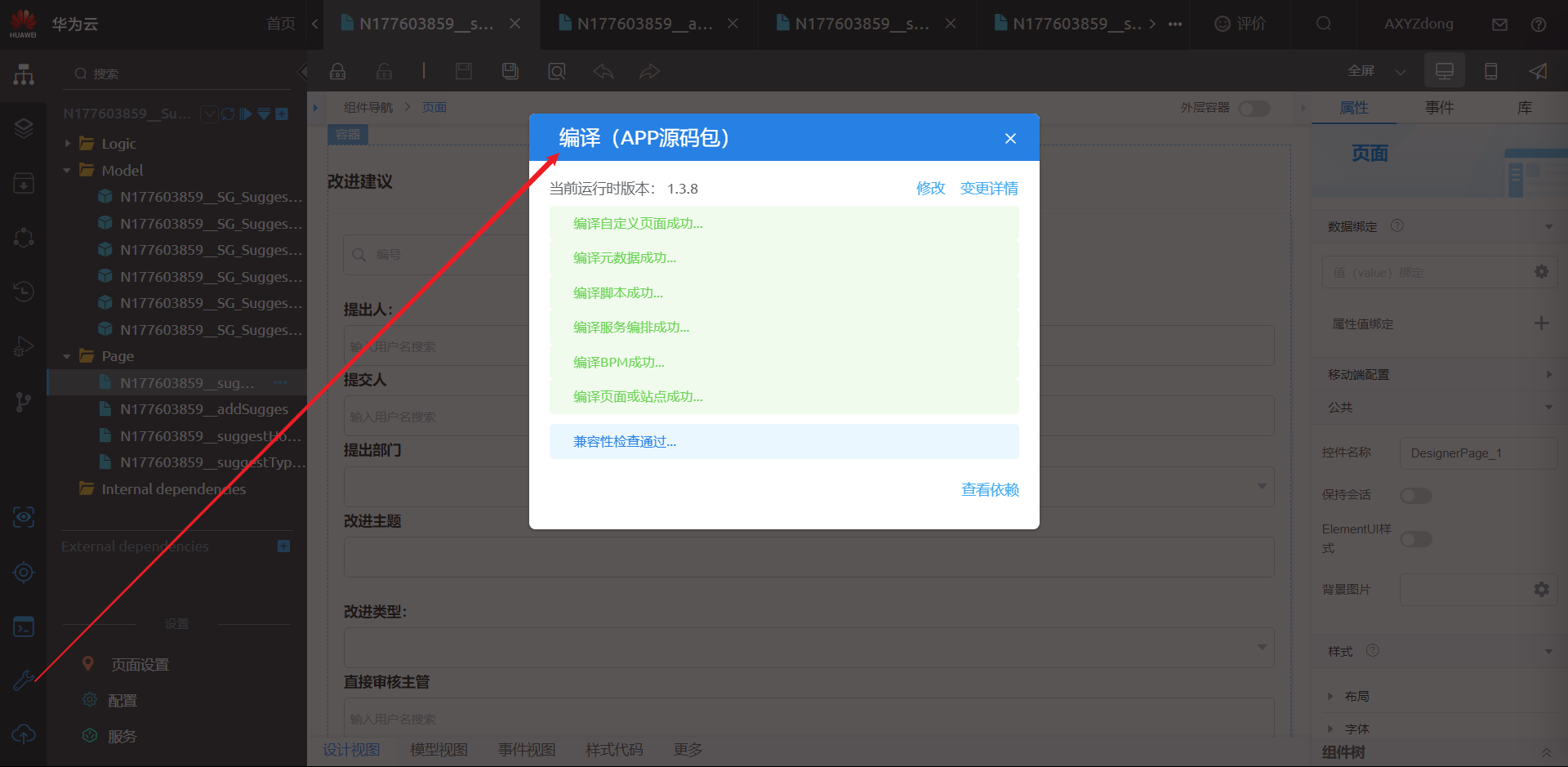This screenshot has width=1568, height=767.
Task: Open the 事件视图 tab
Action: click(x=527, y=750)
